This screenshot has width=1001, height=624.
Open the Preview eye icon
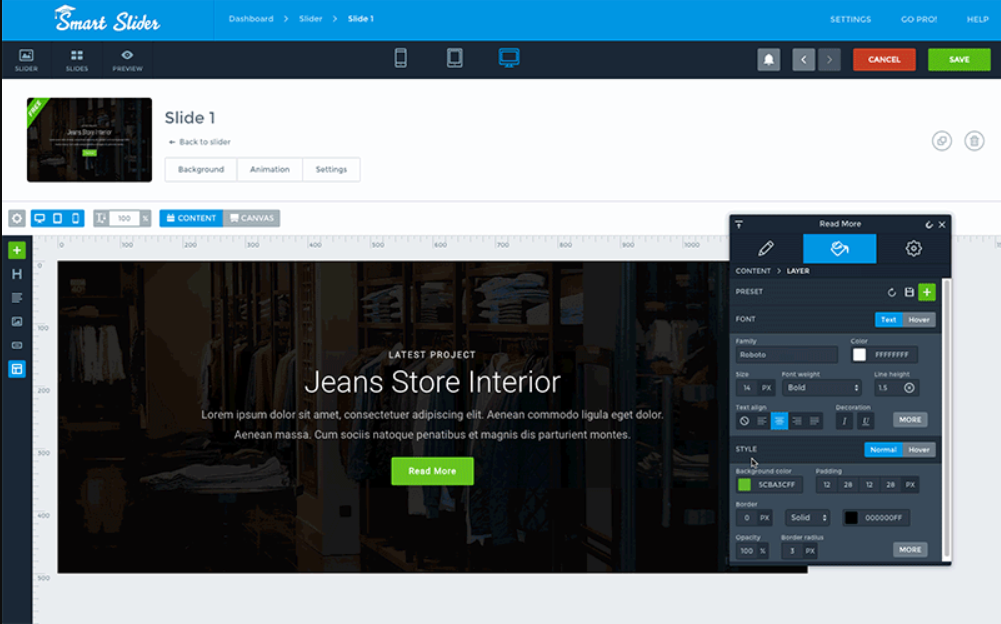pos(127,59)
